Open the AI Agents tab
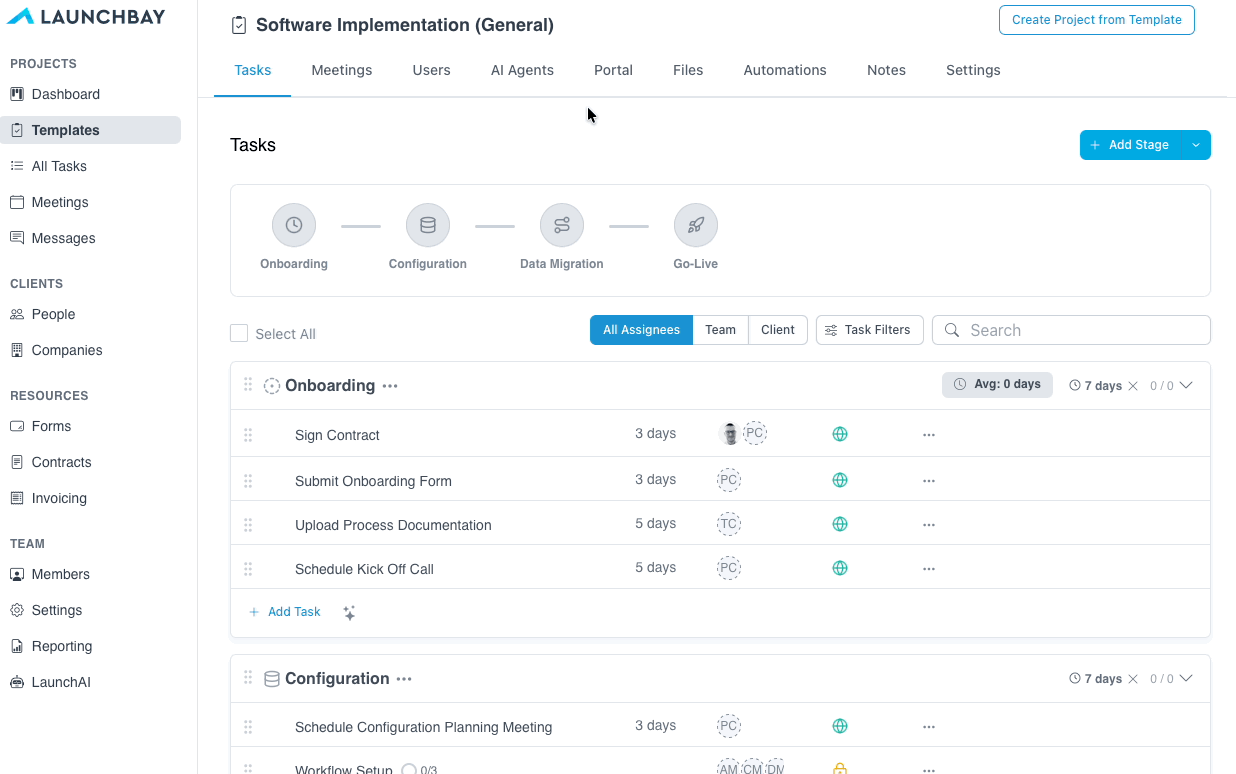 click(522, 70)
